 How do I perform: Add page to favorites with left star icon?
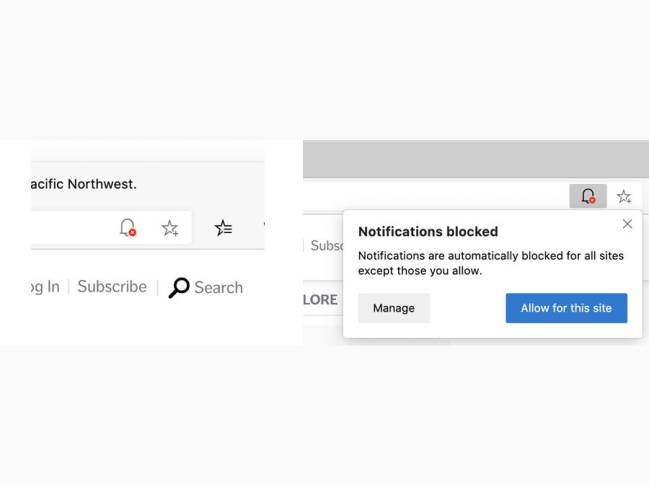click(x=170, y=228)
